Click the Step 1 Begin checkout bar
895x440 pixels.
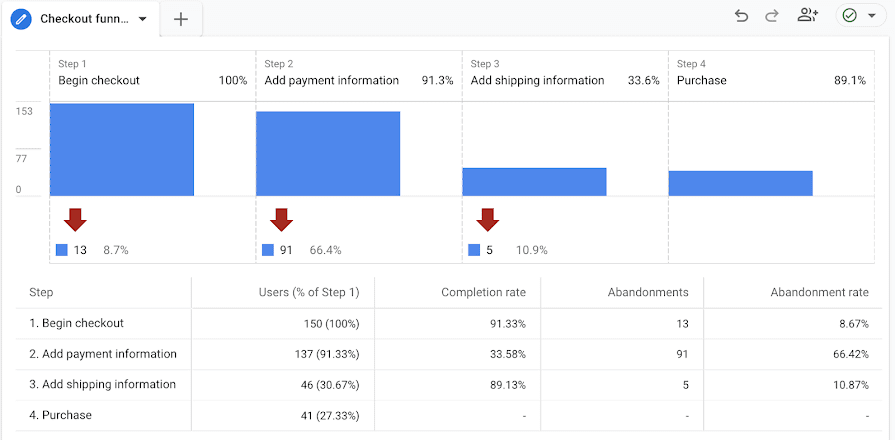coord(122,150)
